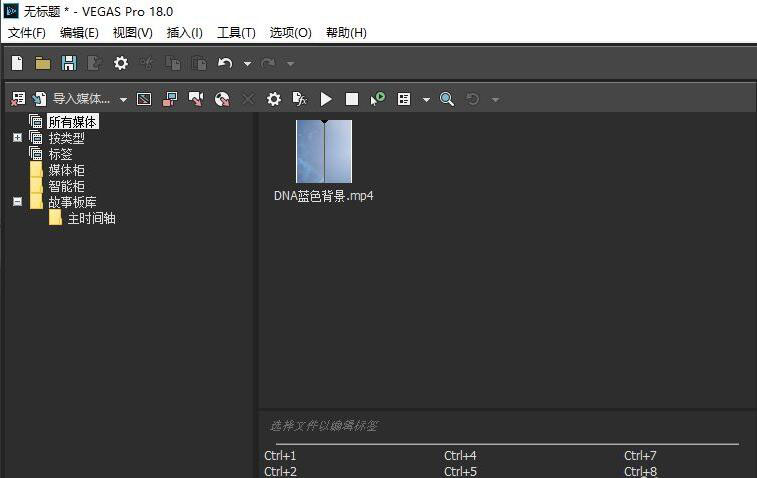Click the Ctrl+7 tag shortcut
757x478 pixels.
640,455
